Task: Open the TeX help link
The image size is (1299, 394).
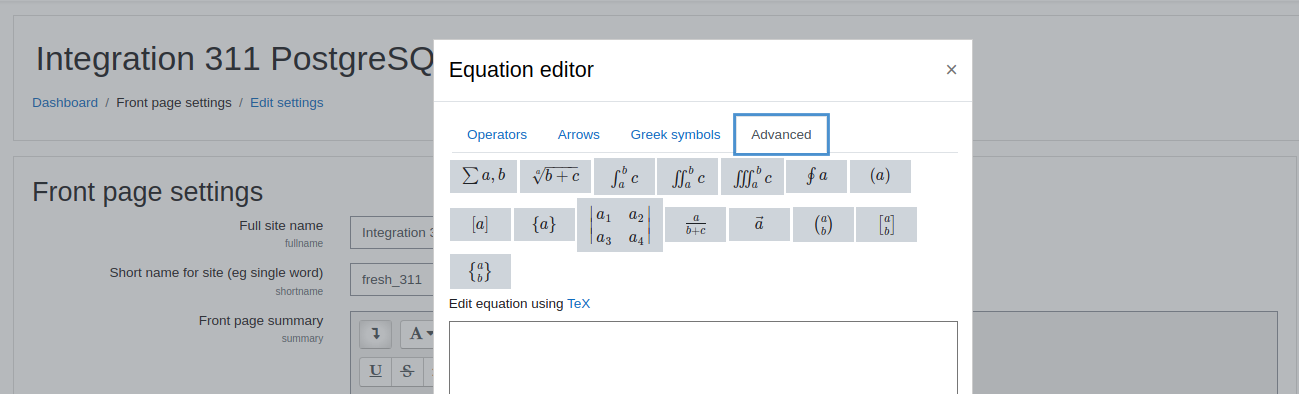Action: pos(579,303)
